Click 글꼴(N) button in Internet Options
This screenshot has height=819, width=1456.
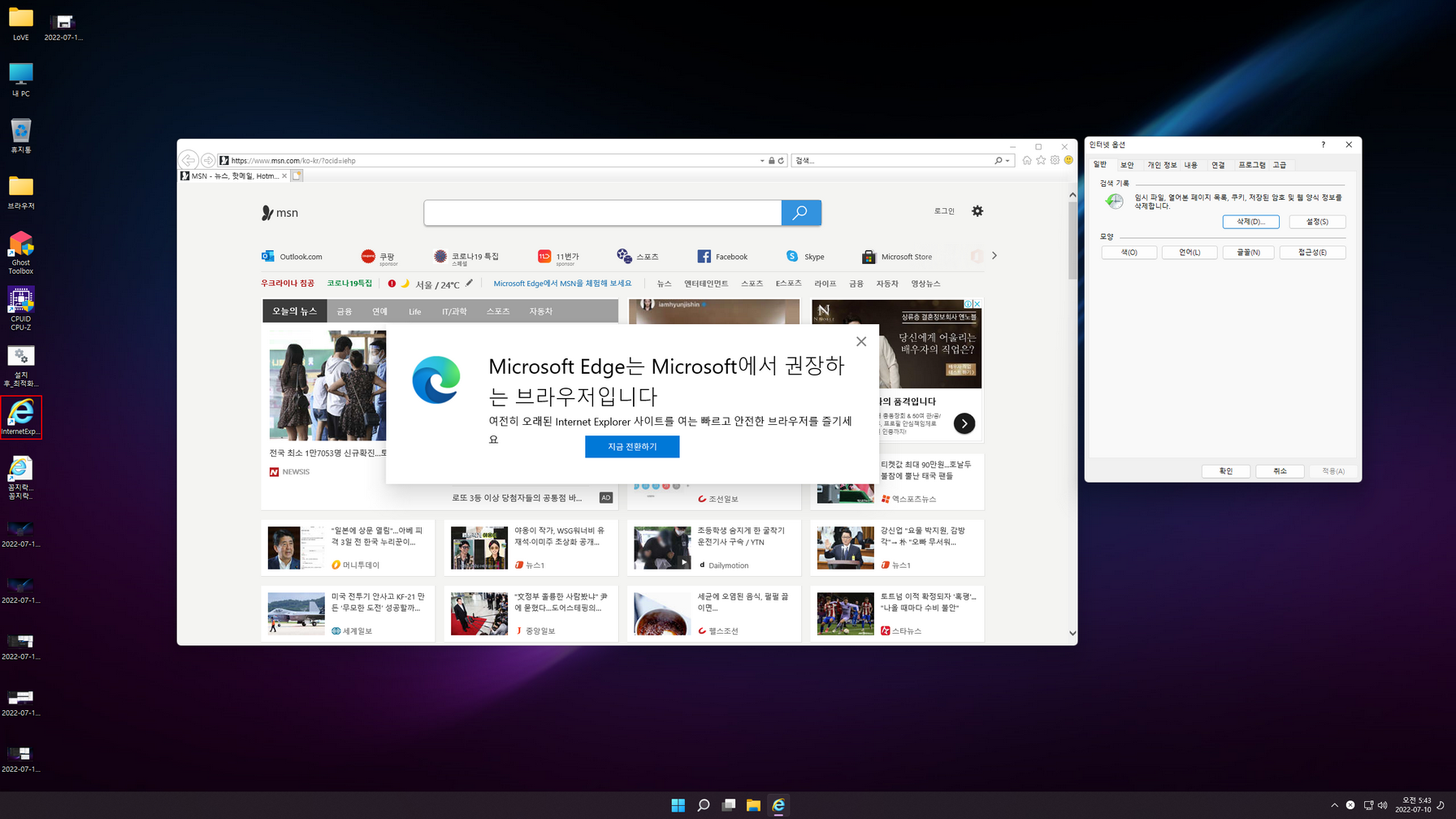click(1249, 253)
